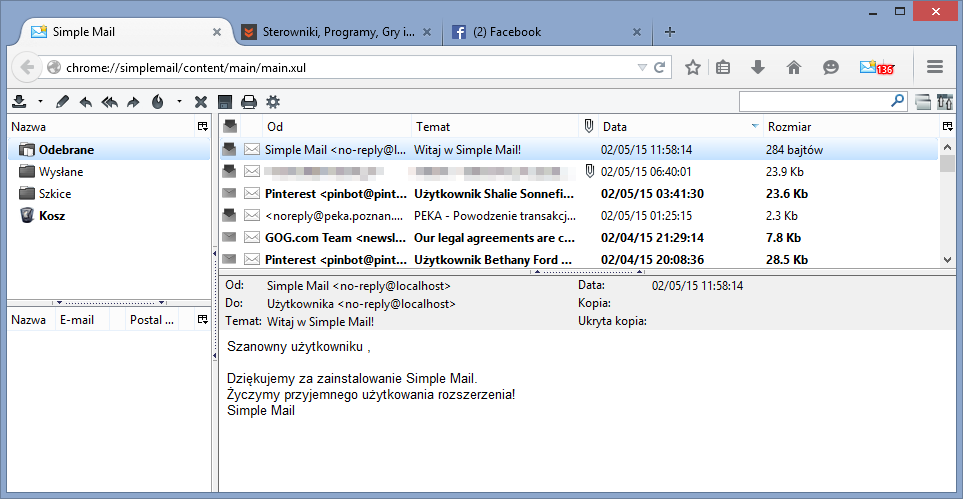Reload the current page

click(659, 68)
